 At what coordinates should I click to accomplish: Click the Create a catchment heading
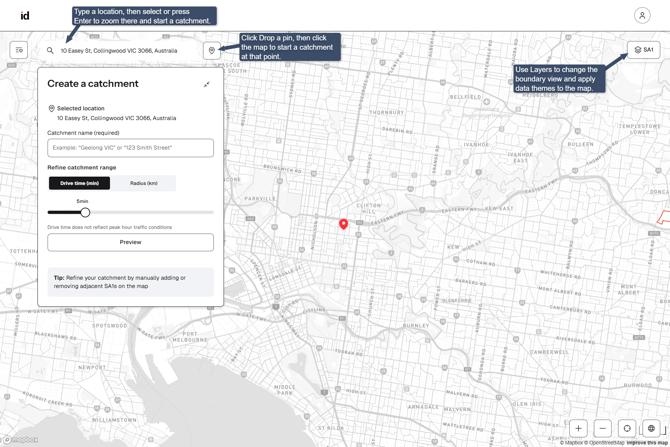tap(93, 84)
